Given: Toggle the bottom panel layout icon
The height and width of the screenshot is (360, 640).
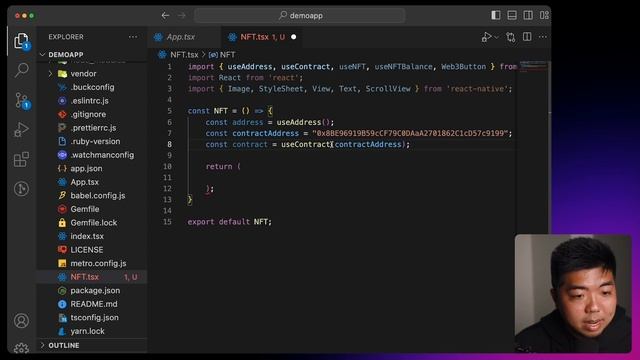Looking at the screenshot, I should [512, 15].
